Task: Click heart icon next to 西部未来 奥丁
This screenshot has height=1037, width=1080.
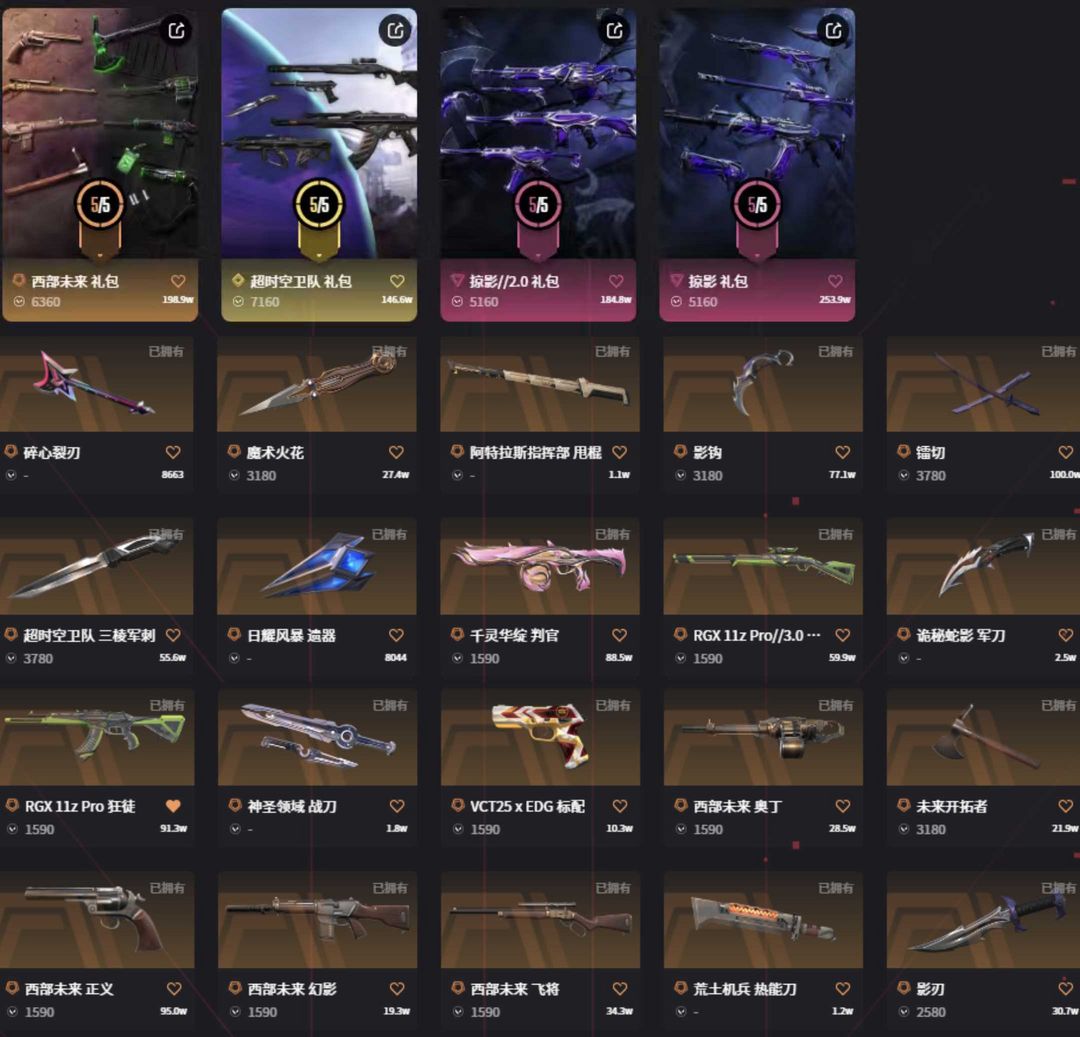Action: (x=842, y=806)
